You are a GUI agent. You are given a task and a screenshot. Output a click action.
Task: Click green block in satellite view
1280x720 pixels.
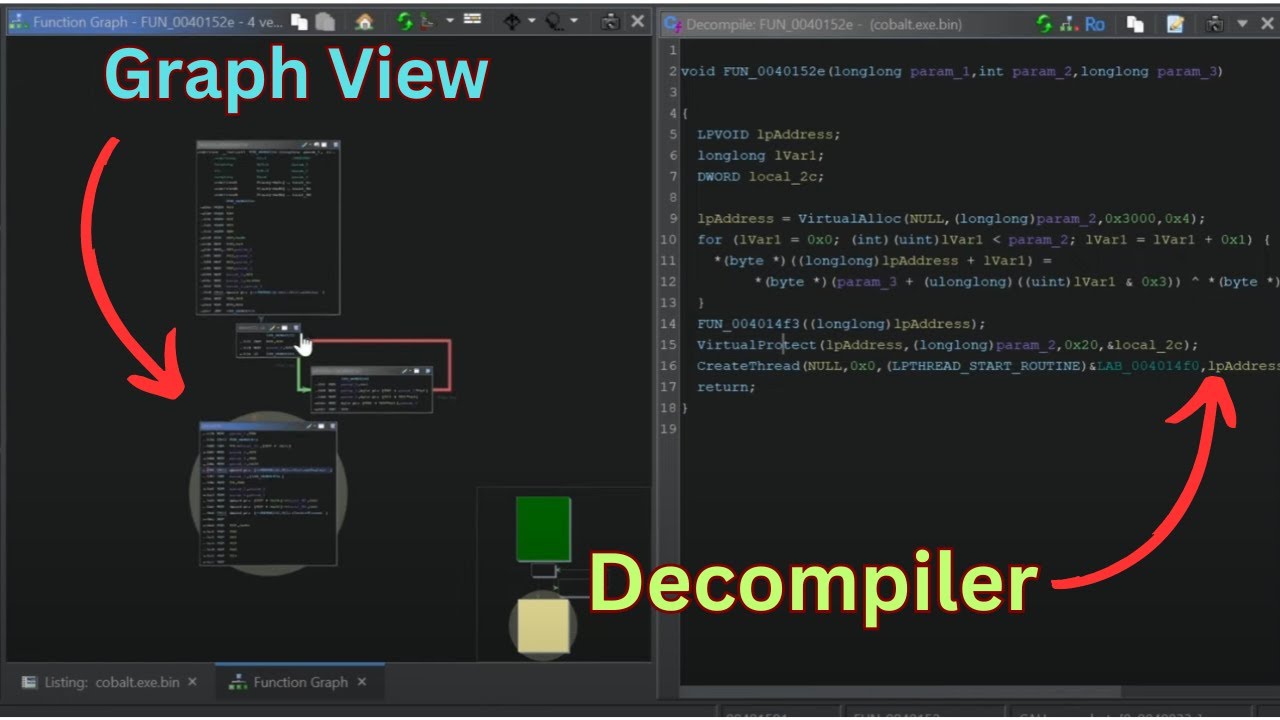click(x=543, y=529)
